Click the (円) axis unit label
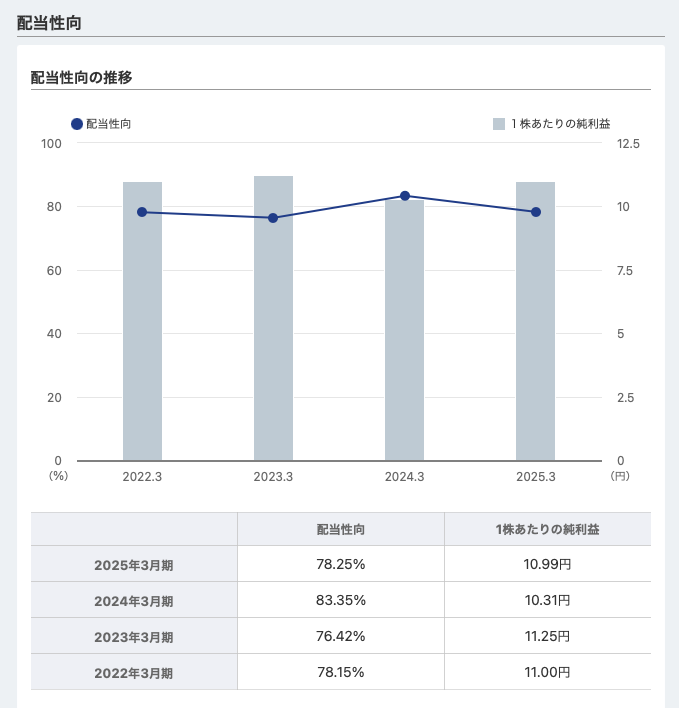679x708 pixels. click(620, 475)
